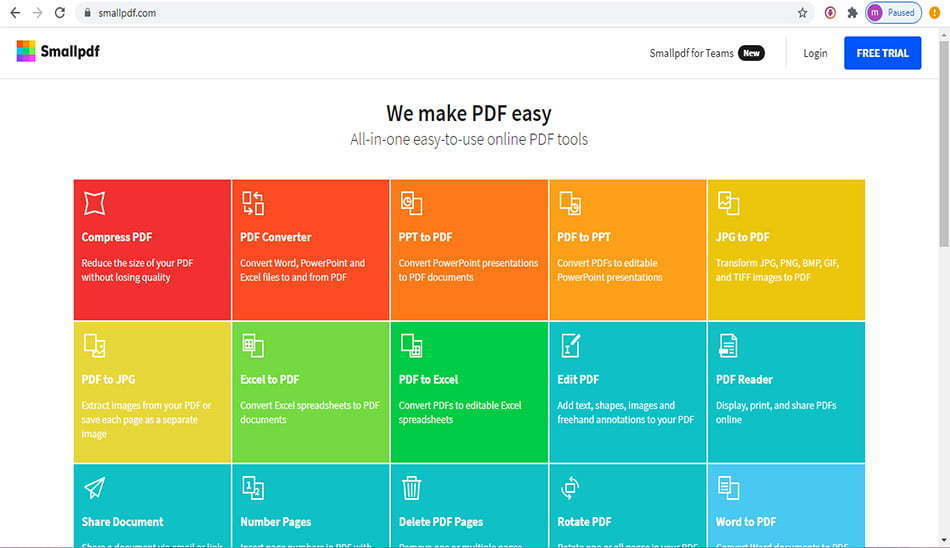Open the Delete PDF Pages title
Image resolution: width=950 pixels, height=548 pixels.
tap(441, 522)
